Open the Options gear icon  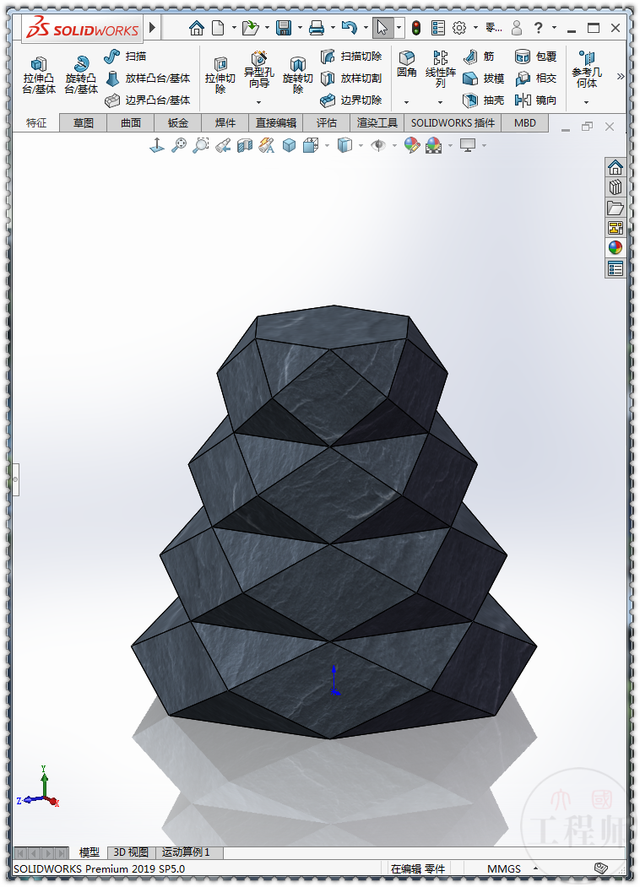point(459,28)
